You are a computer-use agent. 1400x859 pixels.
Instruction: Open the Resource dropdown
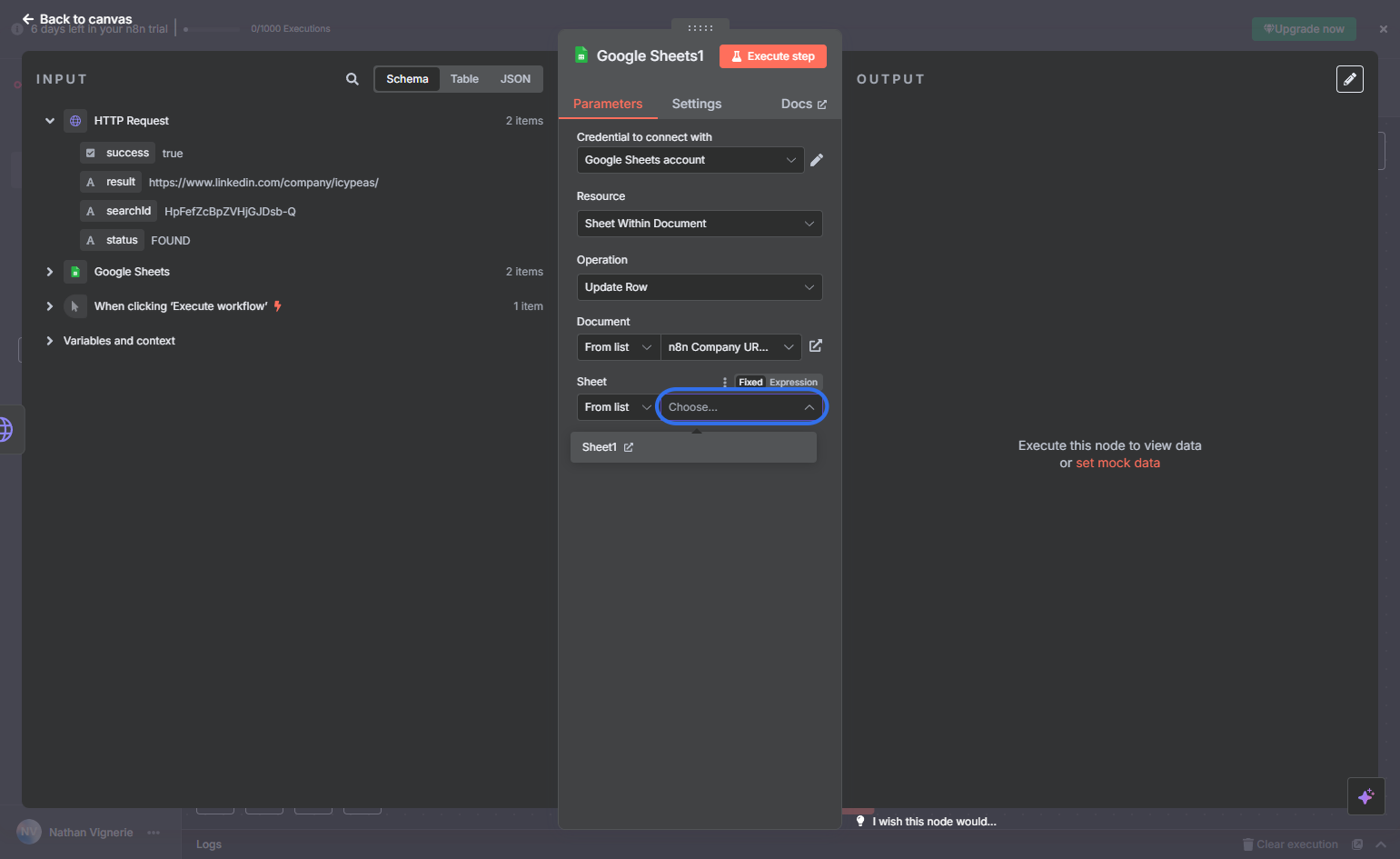point(700,224)
